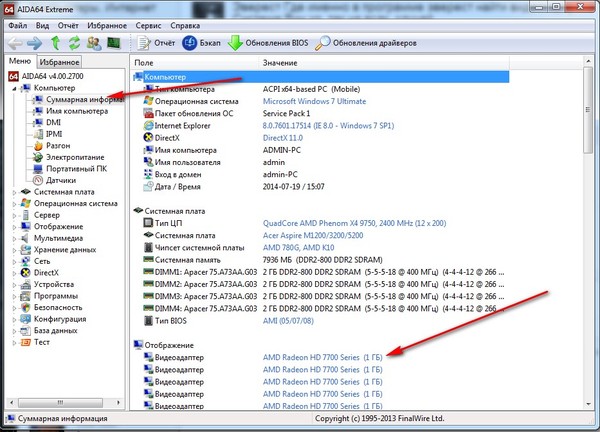
Task: Select Датчики sensor item in tree
Action: tap(60, 180)
